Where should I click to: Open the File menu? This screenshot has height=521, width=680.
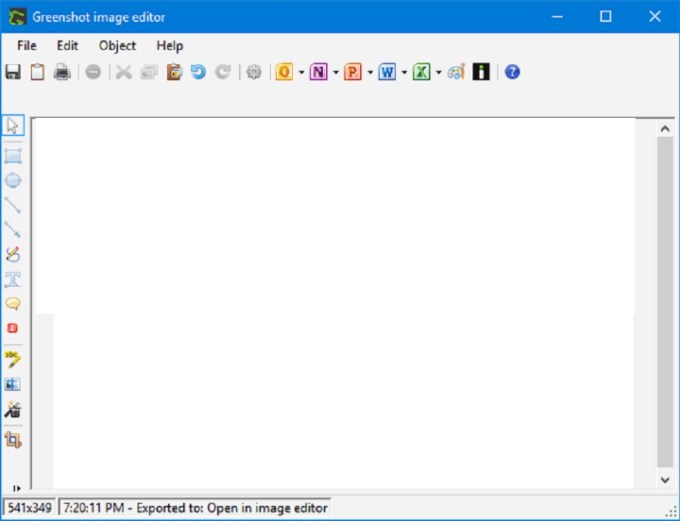27,46
